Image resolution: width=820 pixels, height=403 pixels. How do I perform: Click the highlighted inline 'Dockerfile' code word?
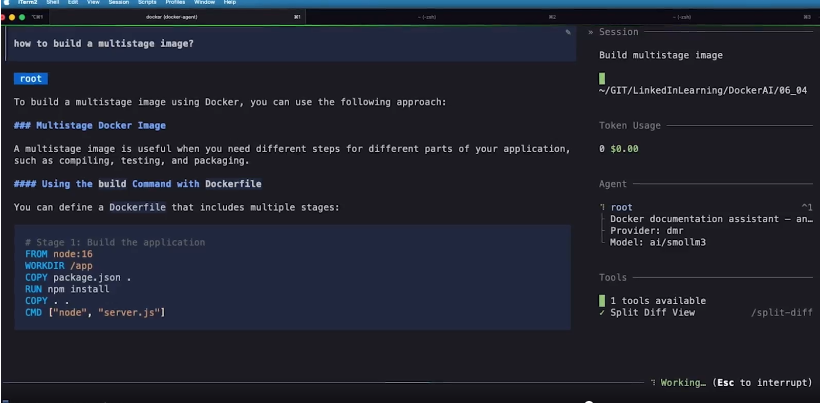click(x=138, y=208)
